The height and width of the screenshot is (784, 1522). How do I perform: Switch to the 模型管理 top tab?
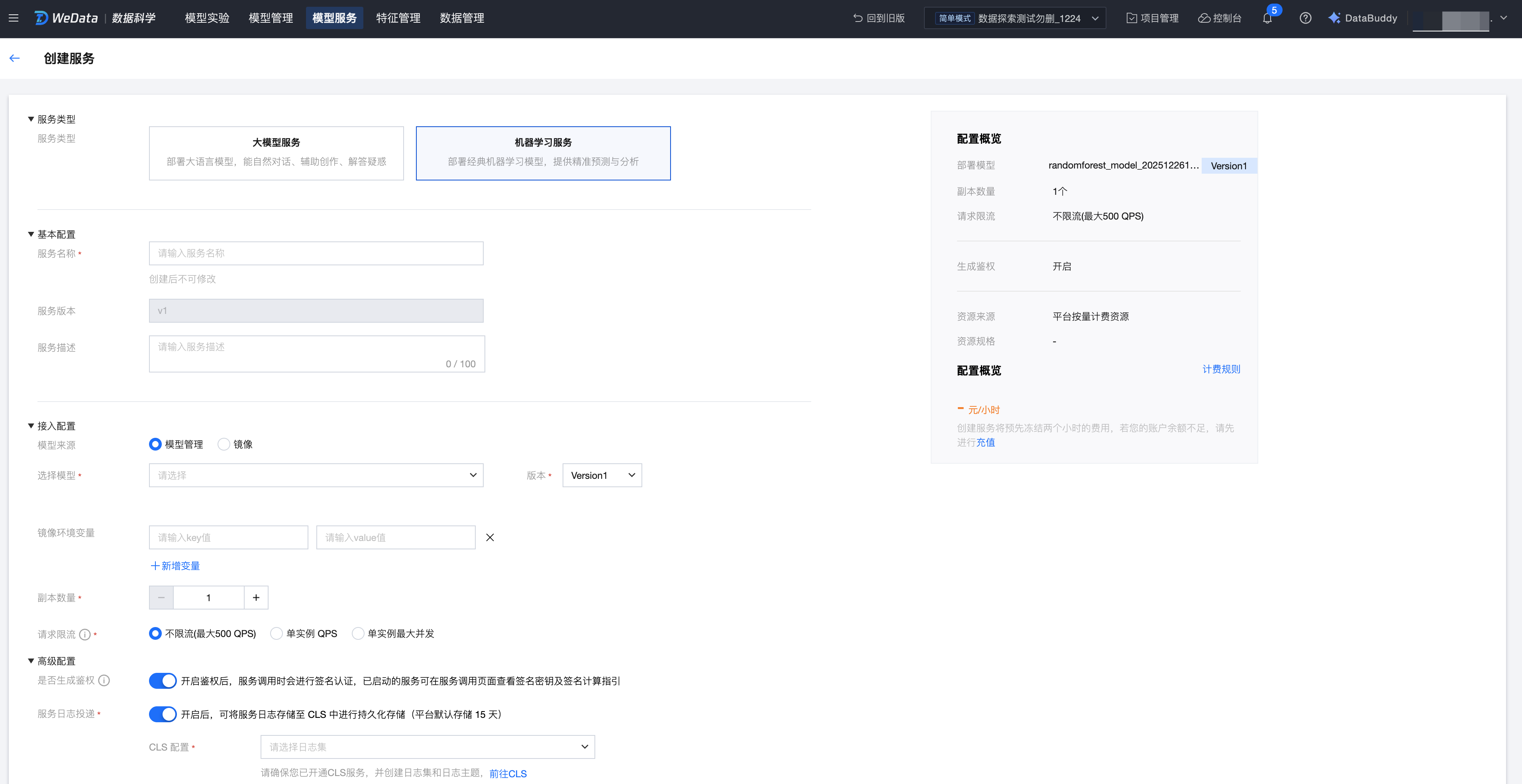(271, 18)
